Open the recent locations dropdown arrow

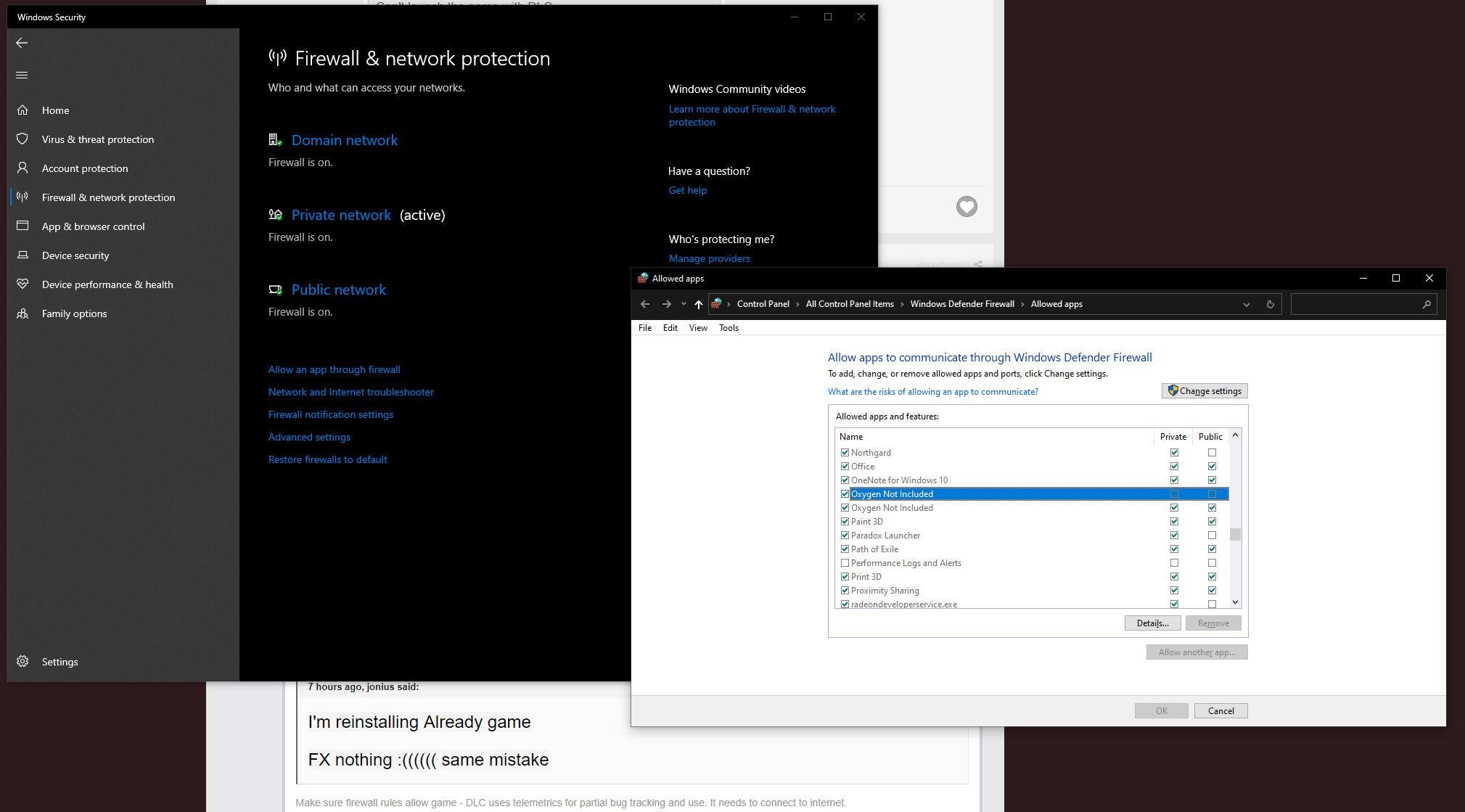point(683,304)
